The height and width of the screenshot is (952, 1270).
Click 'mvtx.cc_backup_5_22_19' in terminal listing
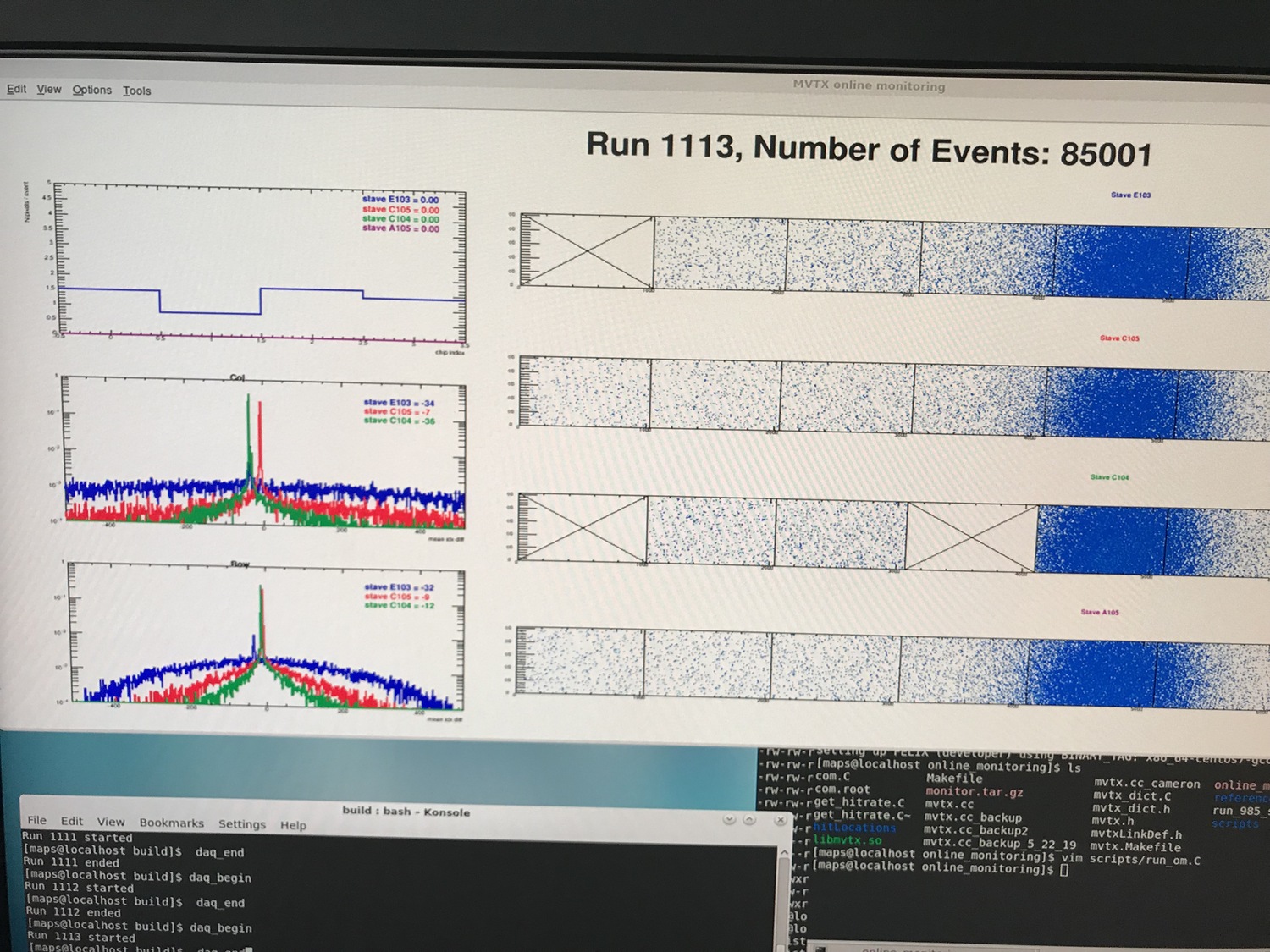pos(999,844)
